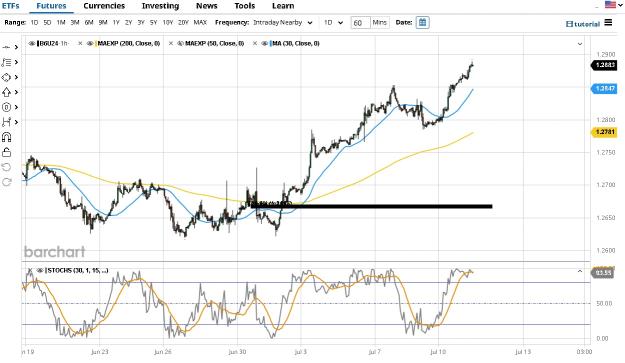Open the country flag dropdown arrow
625x363 pixels.
click(x=620, y=5)
